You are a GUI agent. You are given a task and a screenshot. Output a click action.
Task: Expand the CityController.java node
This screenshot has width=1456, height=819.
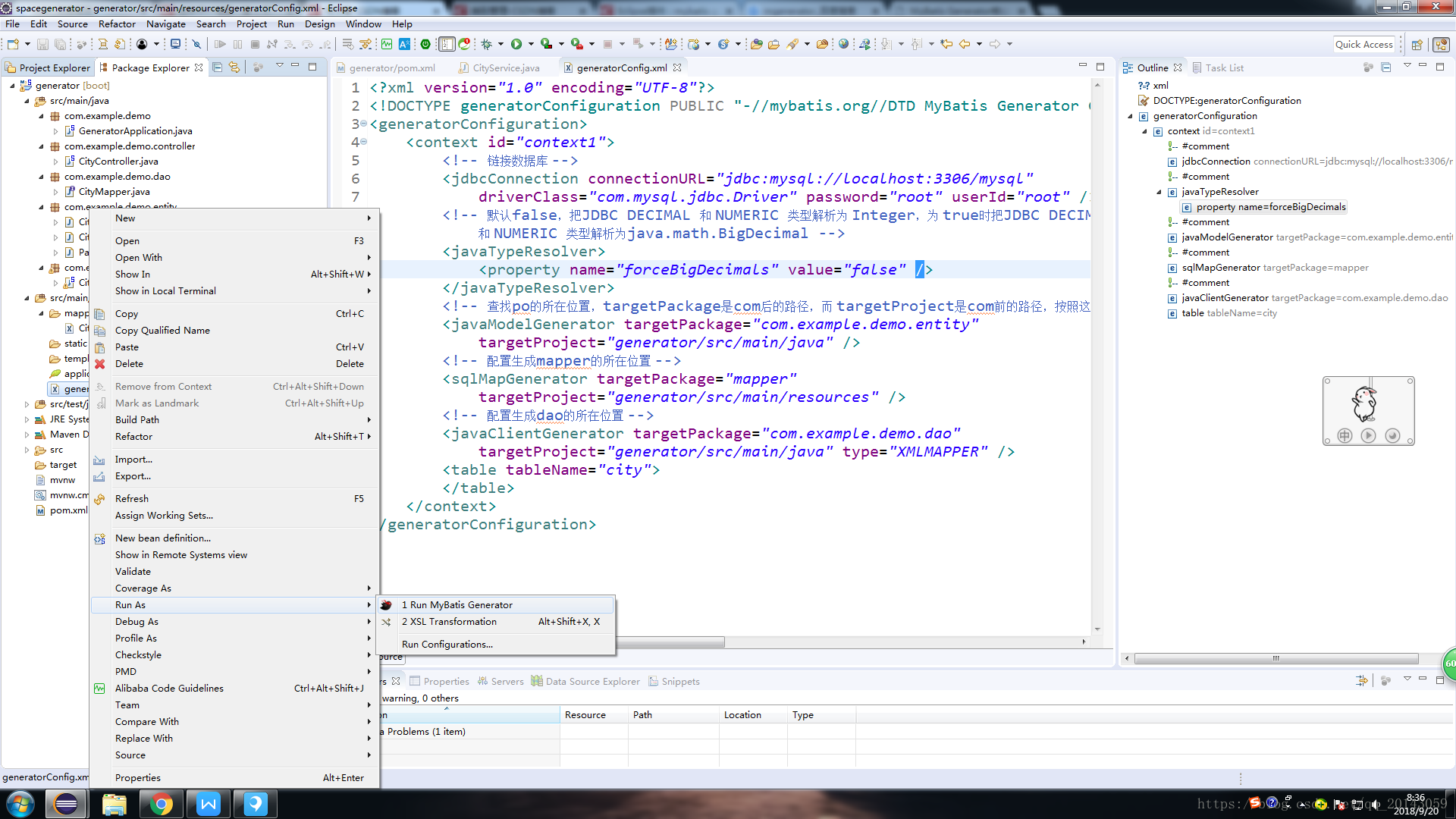pos(55,162)
